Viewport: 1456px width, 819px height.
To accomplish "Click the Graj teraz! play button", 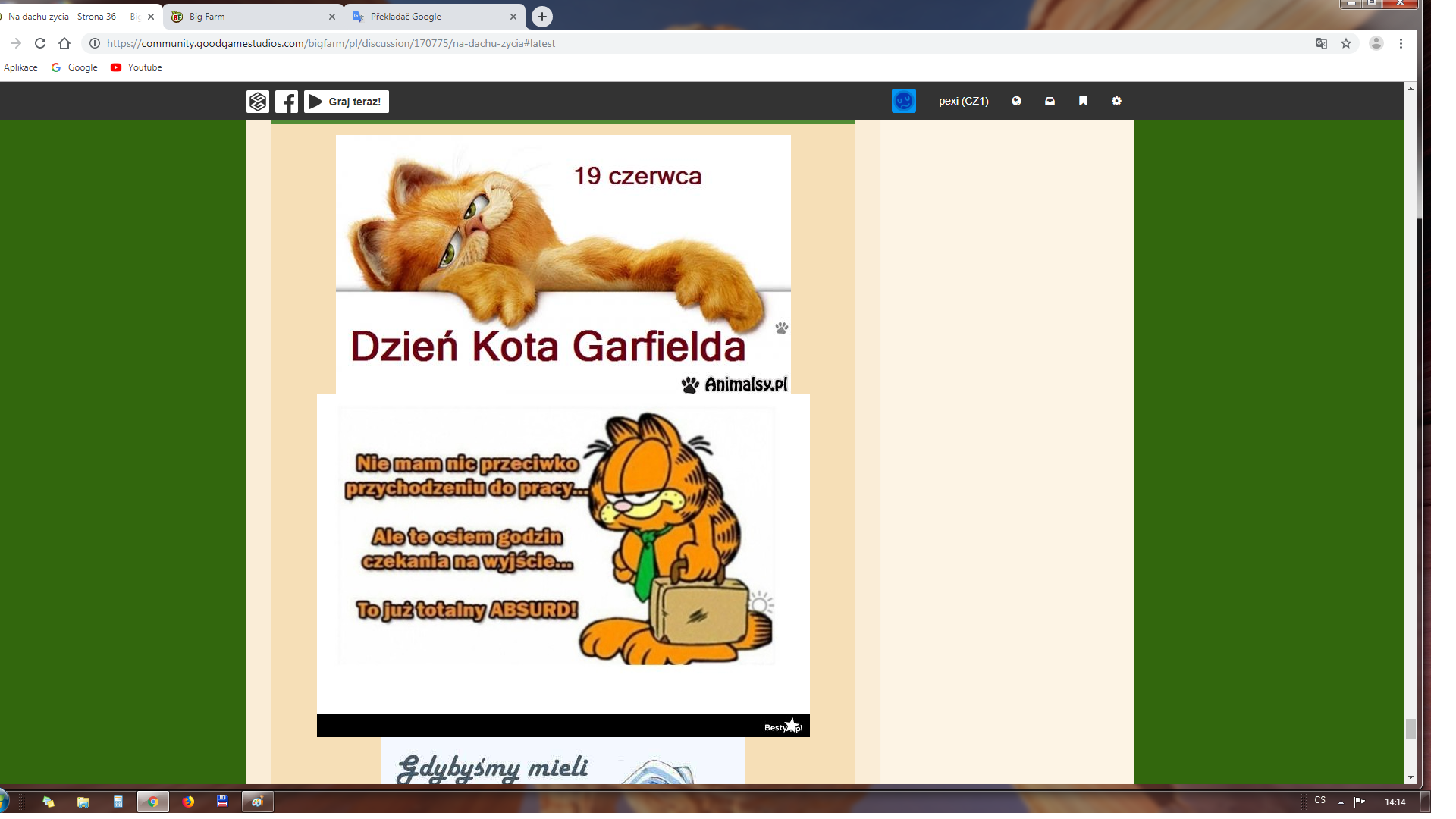I will [x=347, y=102].
